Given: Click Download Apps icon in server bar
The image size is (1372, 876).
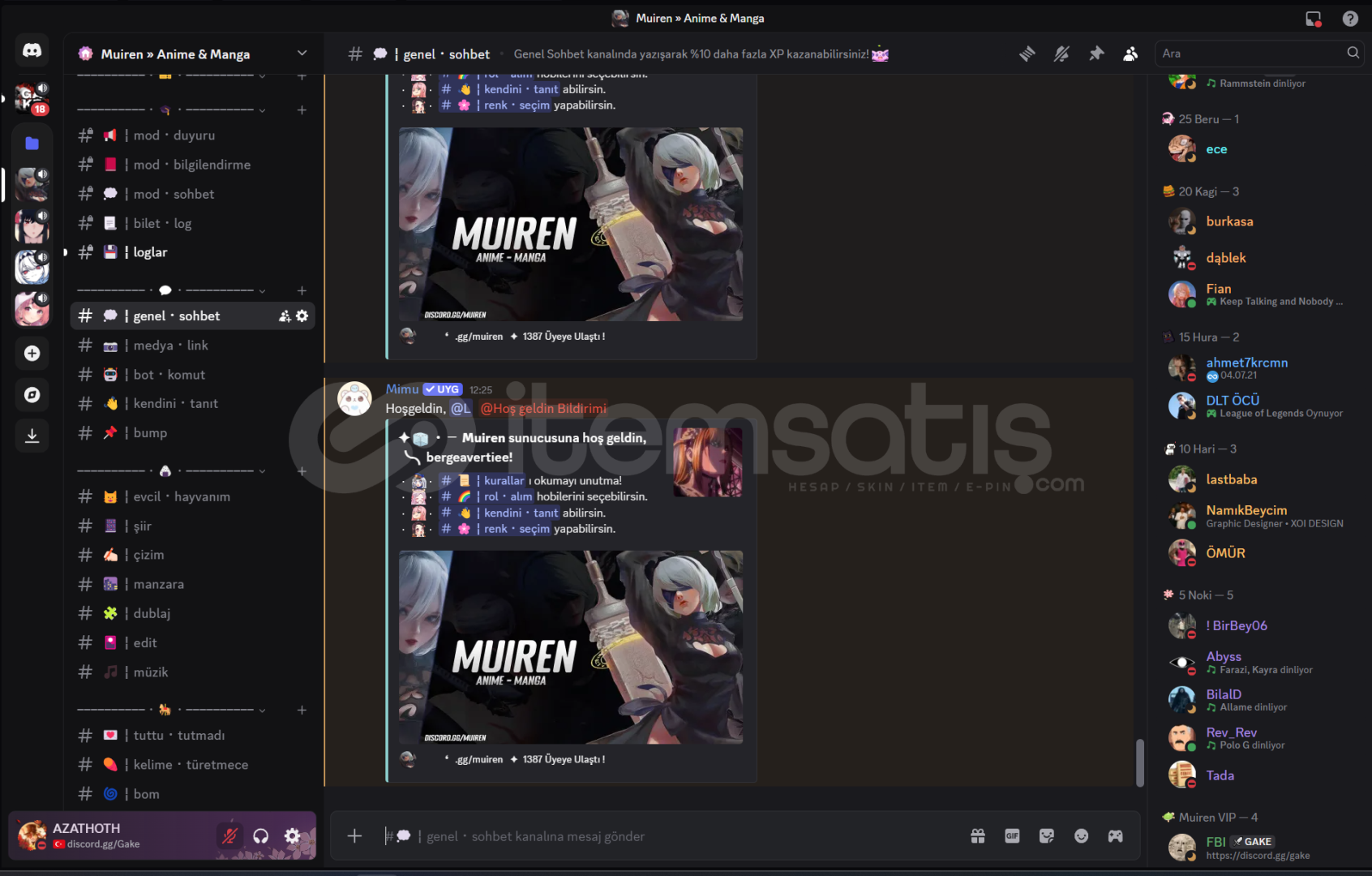Looking at the screenshot, I should 32,436.
